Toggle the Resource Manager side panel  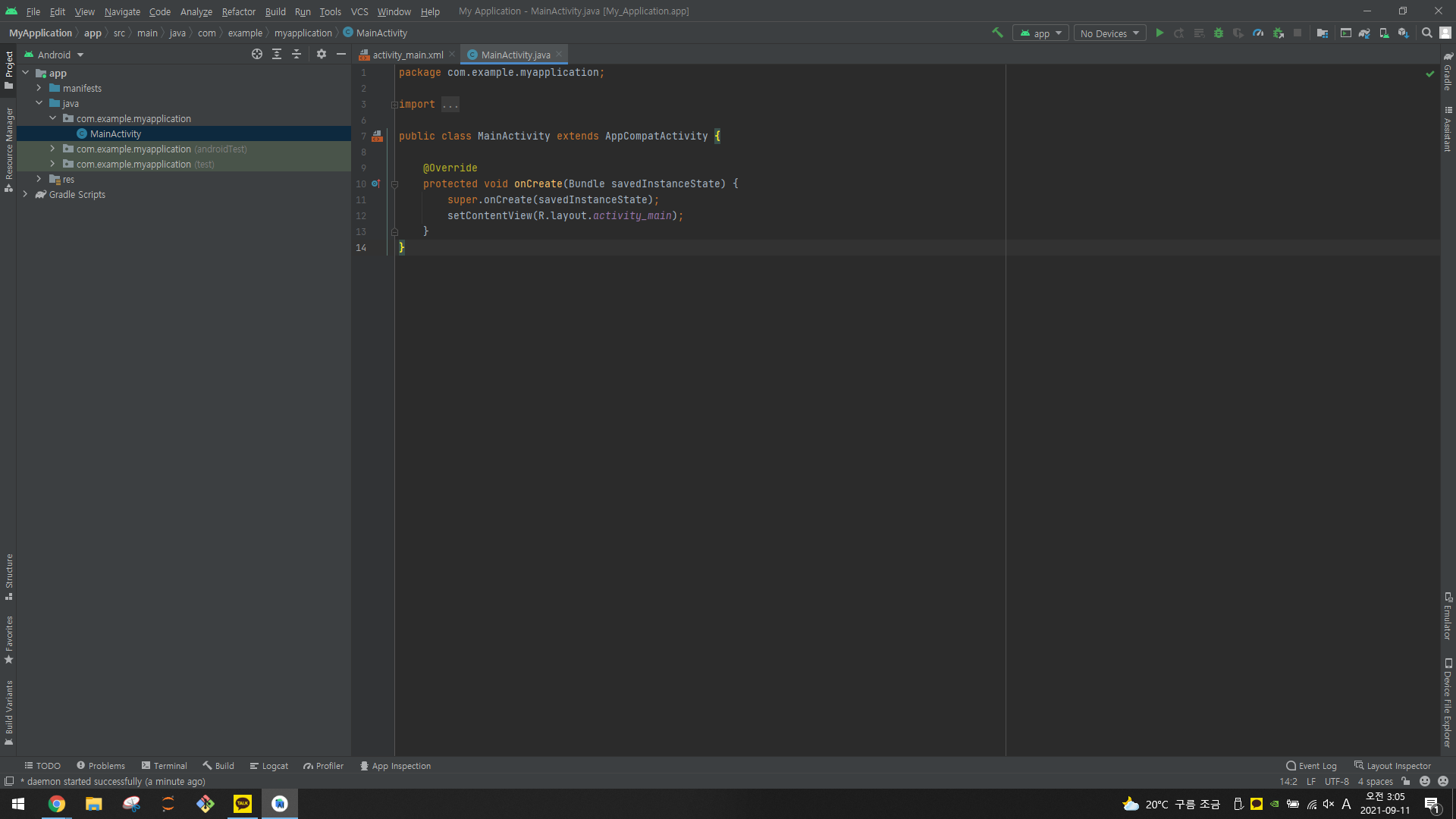[x=9, y=148]
